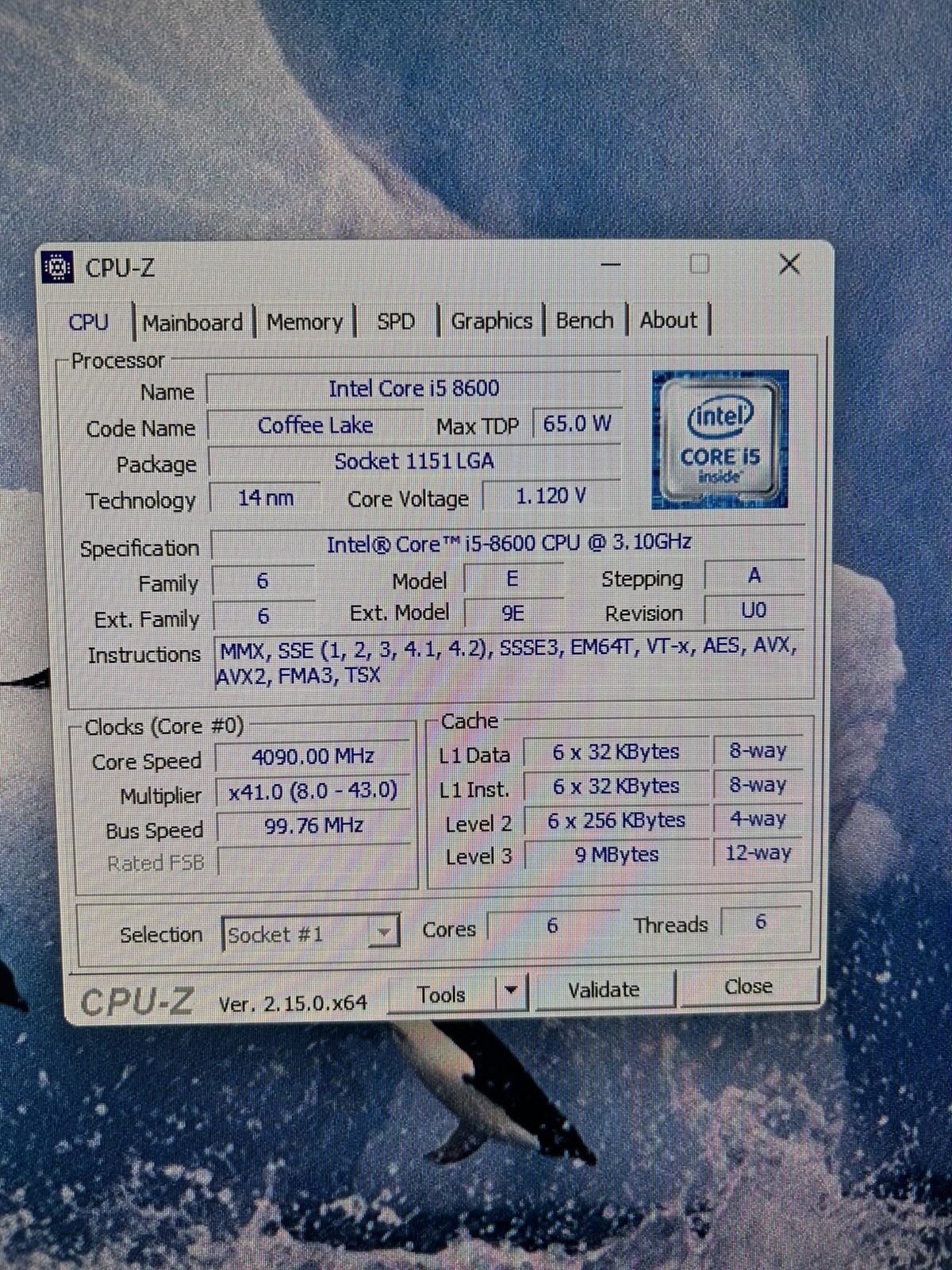Screen dimensions: 952x1270
Task: Open the Tools dropdown arrow
Action: (512, 991)
